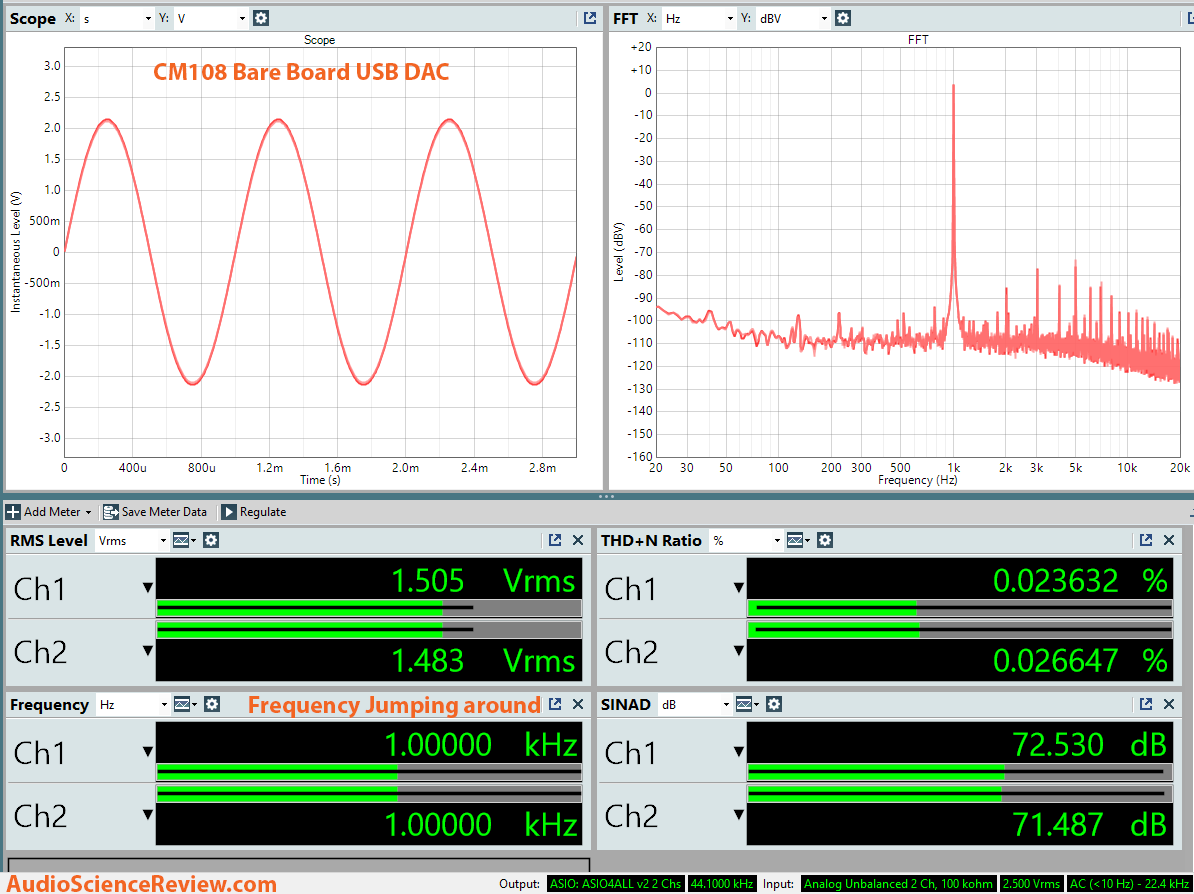
Task: Click THD+N Ratio Ch2 bar graph
Action: [959, 630]
